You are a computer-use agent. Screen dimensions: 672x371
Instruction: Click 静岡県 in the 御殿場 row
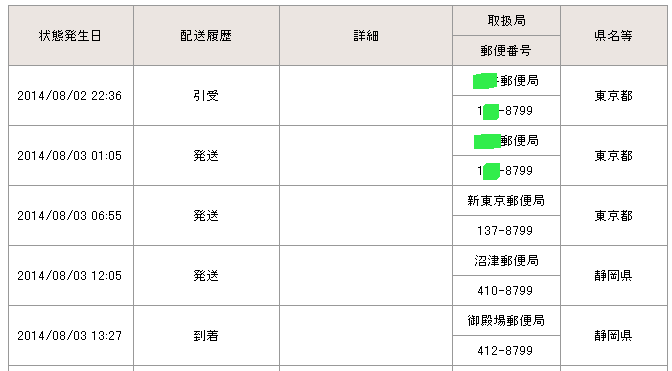coord(613,335)
